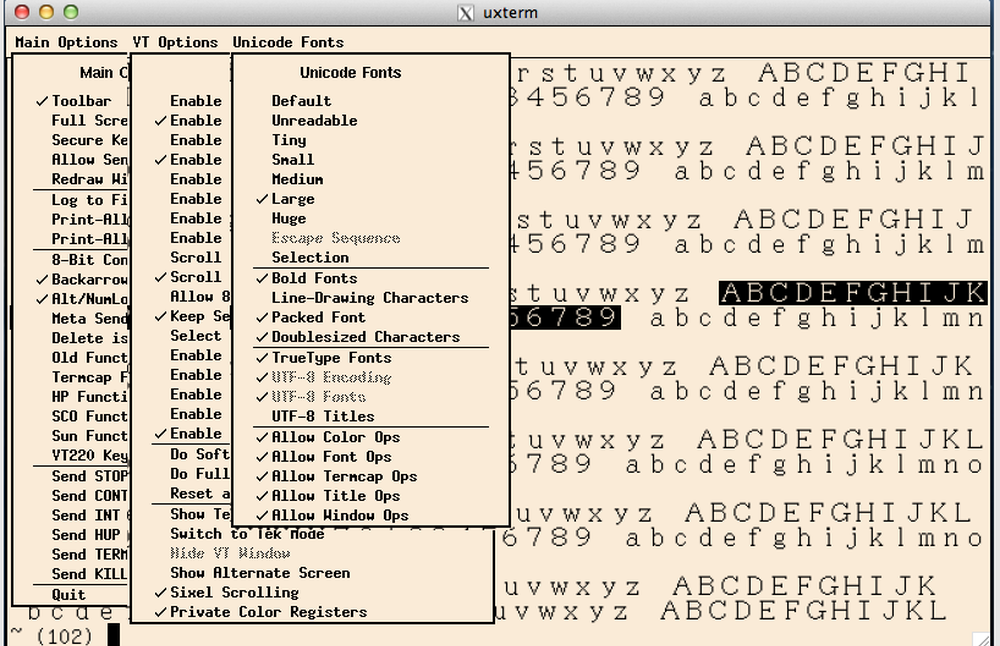Click Send STOP in Main Options

click(89, 476)
